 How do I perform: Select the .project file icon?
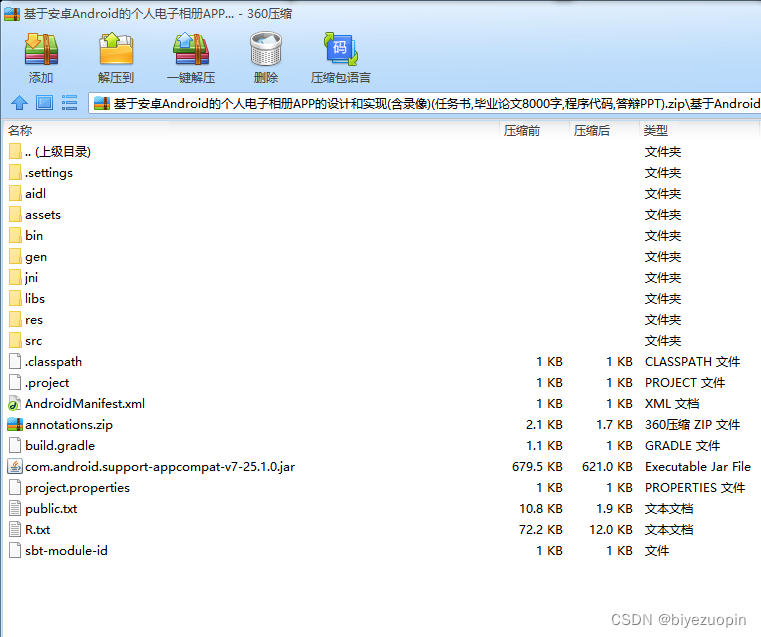15,382
